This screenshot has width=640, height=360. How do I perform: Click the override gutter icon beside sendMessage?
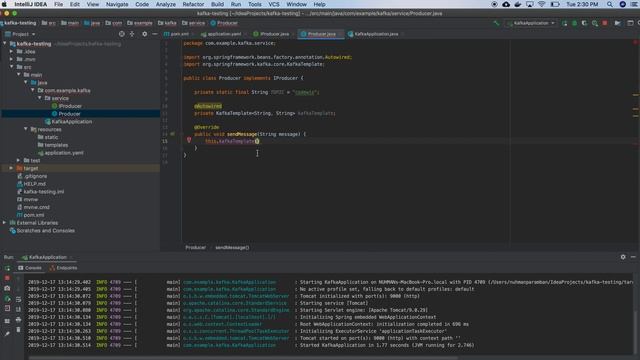(172, 134)
